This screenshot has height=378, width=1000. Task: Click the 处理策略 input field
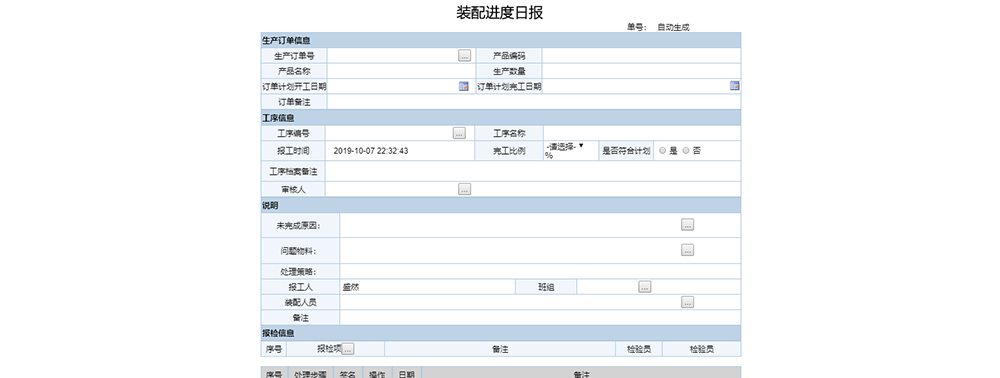[540, 272]
